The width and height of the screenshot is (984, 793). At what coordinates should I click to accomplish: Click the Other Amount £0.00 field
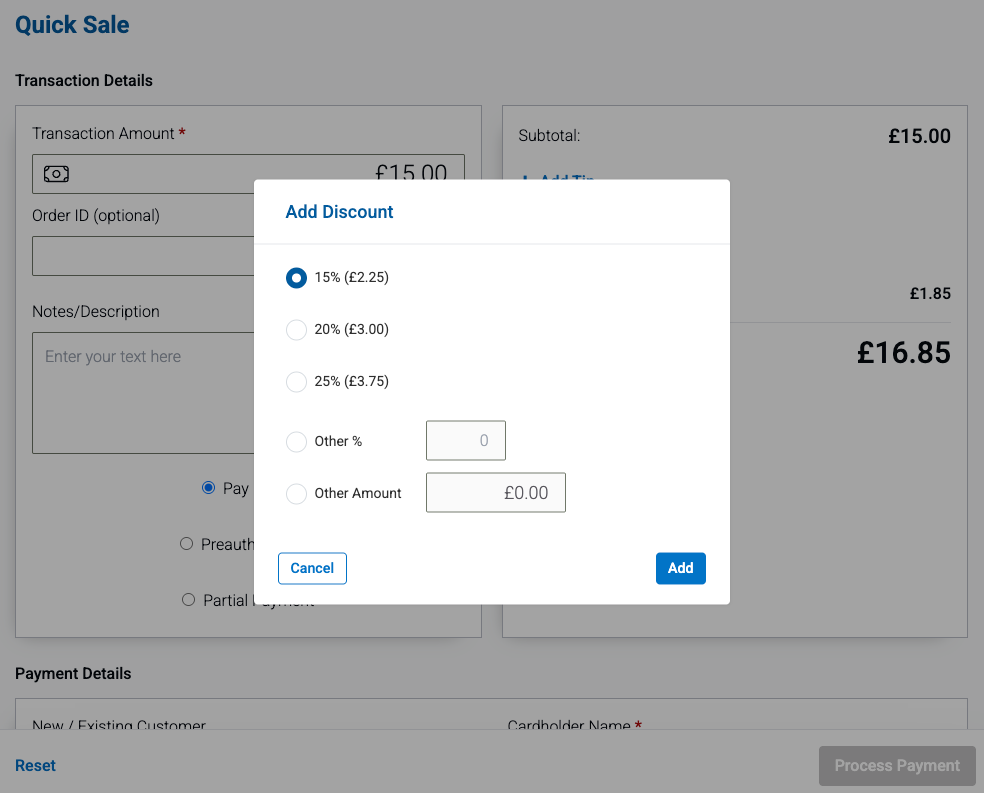pyautogui.click(x=496, y=493)
